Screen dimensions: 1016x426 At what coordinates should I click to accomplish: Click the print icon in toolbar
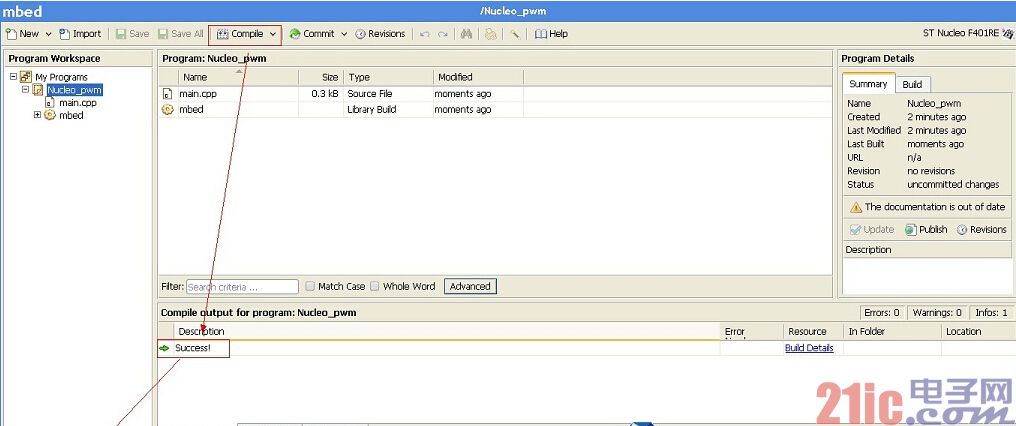[491, 34]
